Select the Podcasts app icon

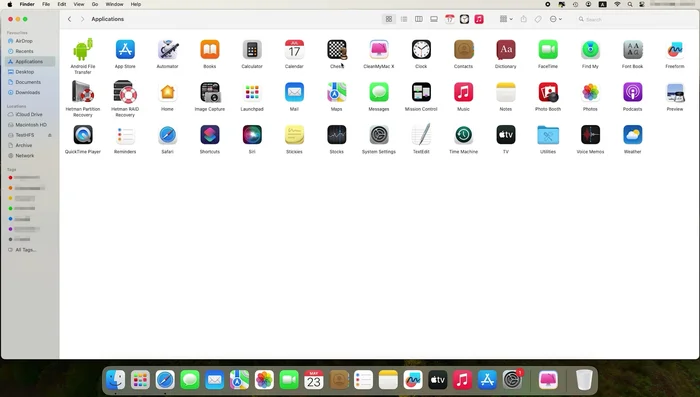click(633, 92)
